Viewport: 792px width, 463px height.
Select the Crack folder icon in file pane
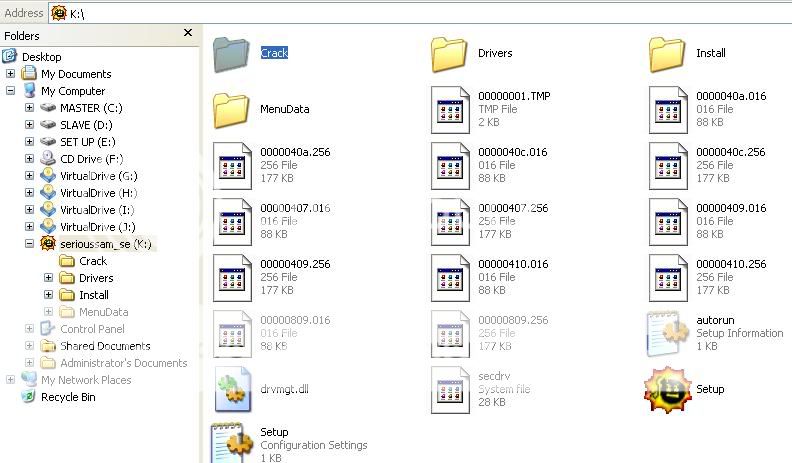pos(231,55)
